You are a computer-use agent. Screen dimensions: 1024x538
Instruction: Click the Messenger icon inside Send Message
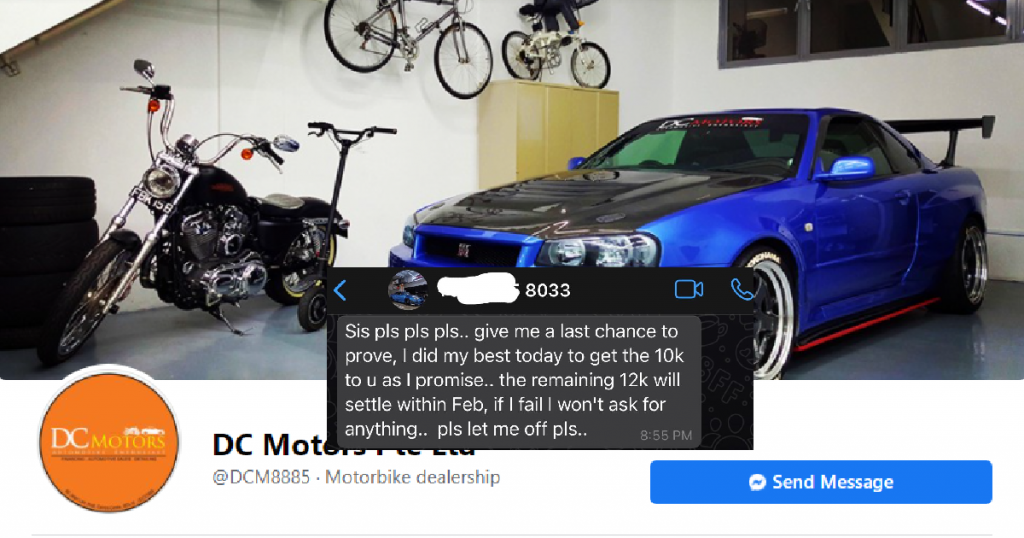tap(758, 482)
